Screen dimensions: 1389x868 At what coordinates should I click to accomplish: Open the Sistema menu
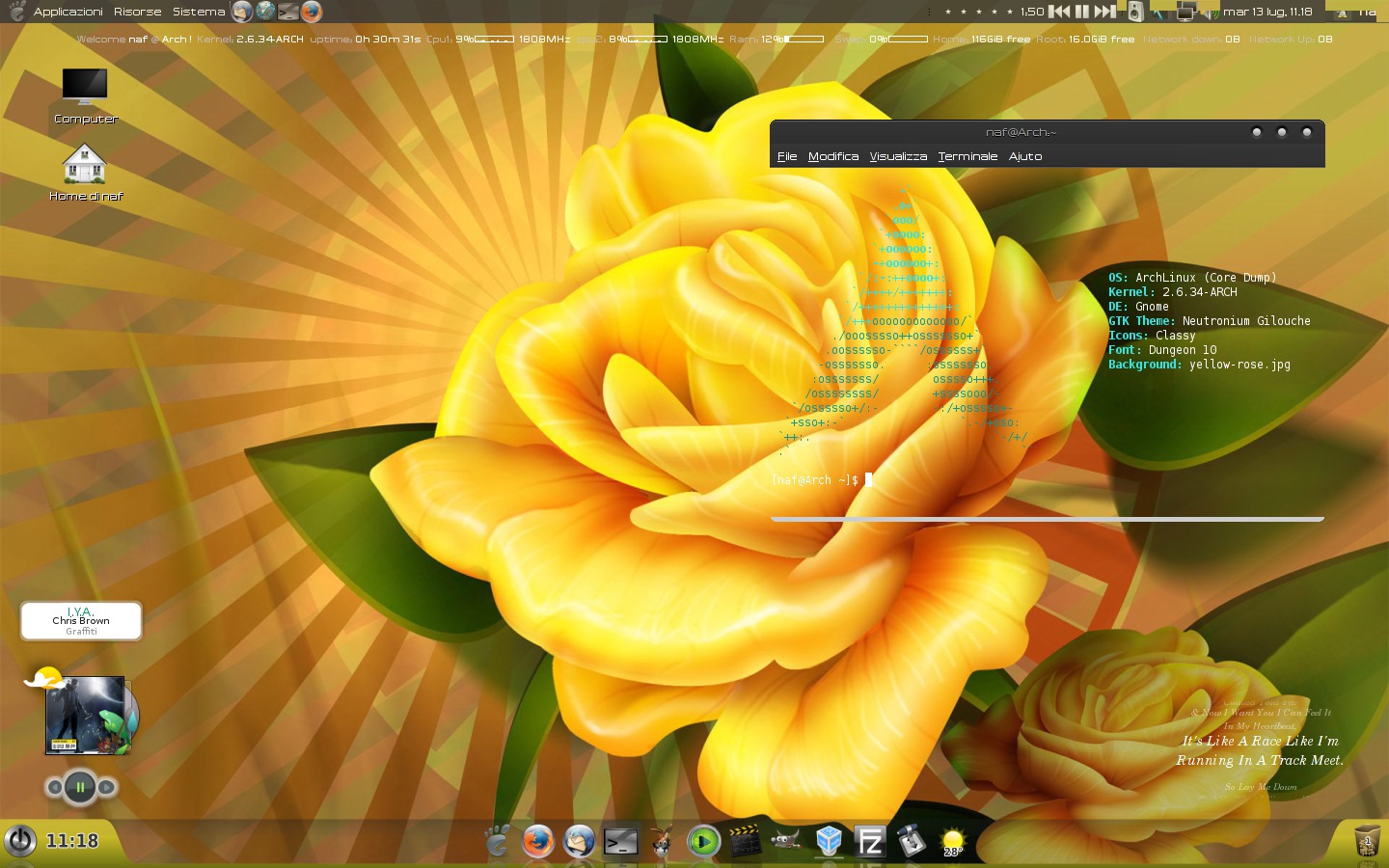click(198, 12)
